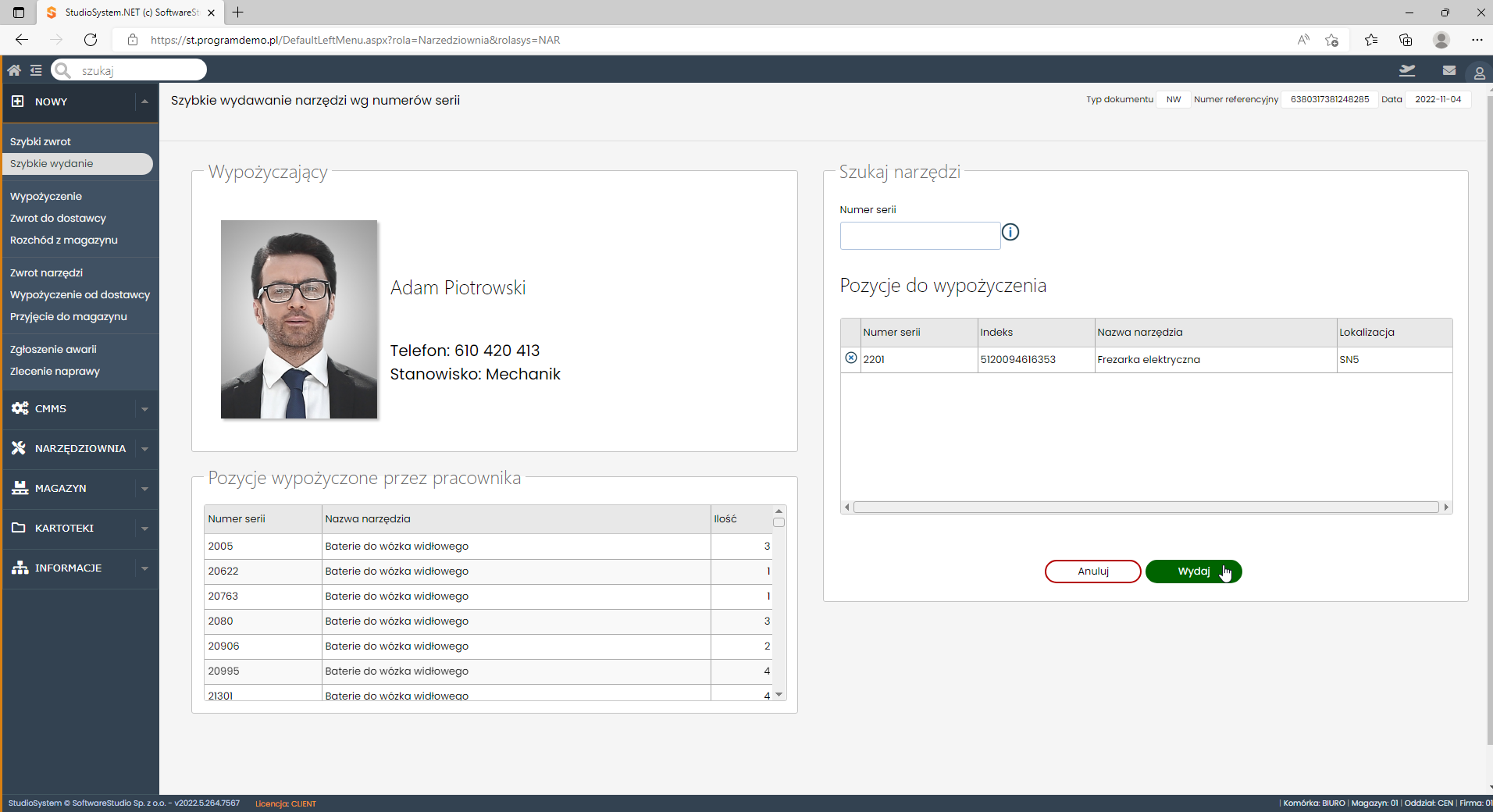1493x812 pixels.
Task: Open Zgłoszenie awarii menu item
Action: tap(53, 349)
